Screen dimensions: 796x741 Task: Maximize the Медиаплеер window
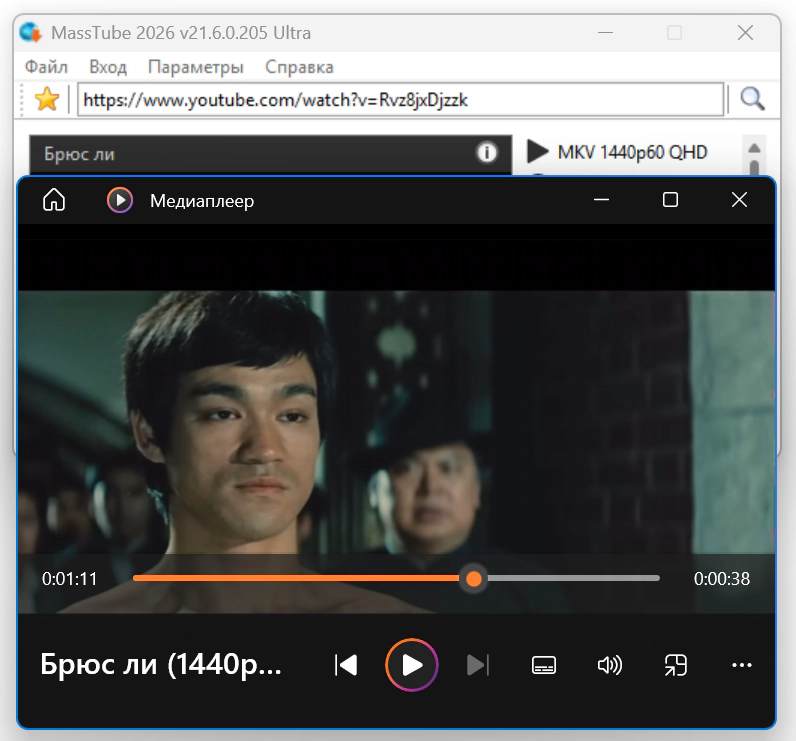(670, 199)
